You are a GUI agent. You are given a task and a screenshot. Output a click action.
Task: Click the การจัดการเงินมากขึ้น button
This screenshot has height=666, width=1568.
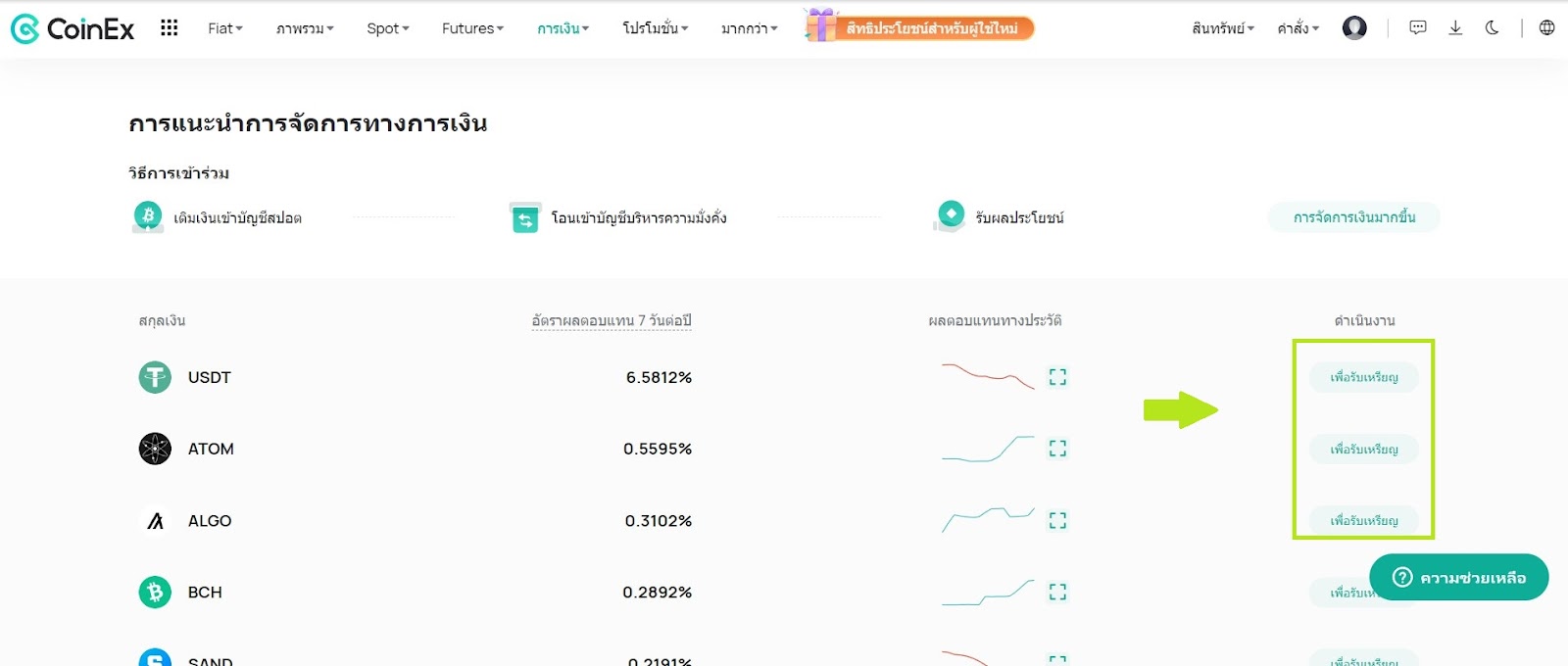click(x=1353, y=217)
